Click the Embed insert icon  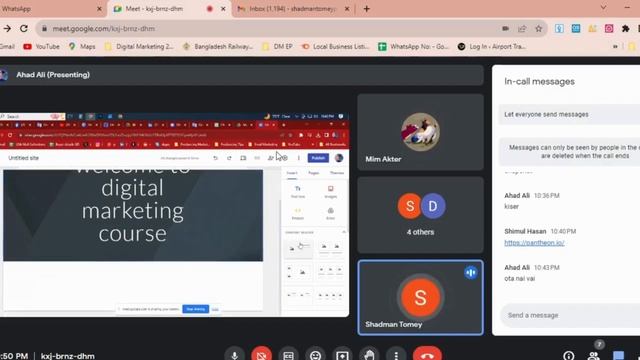point(298,213)
